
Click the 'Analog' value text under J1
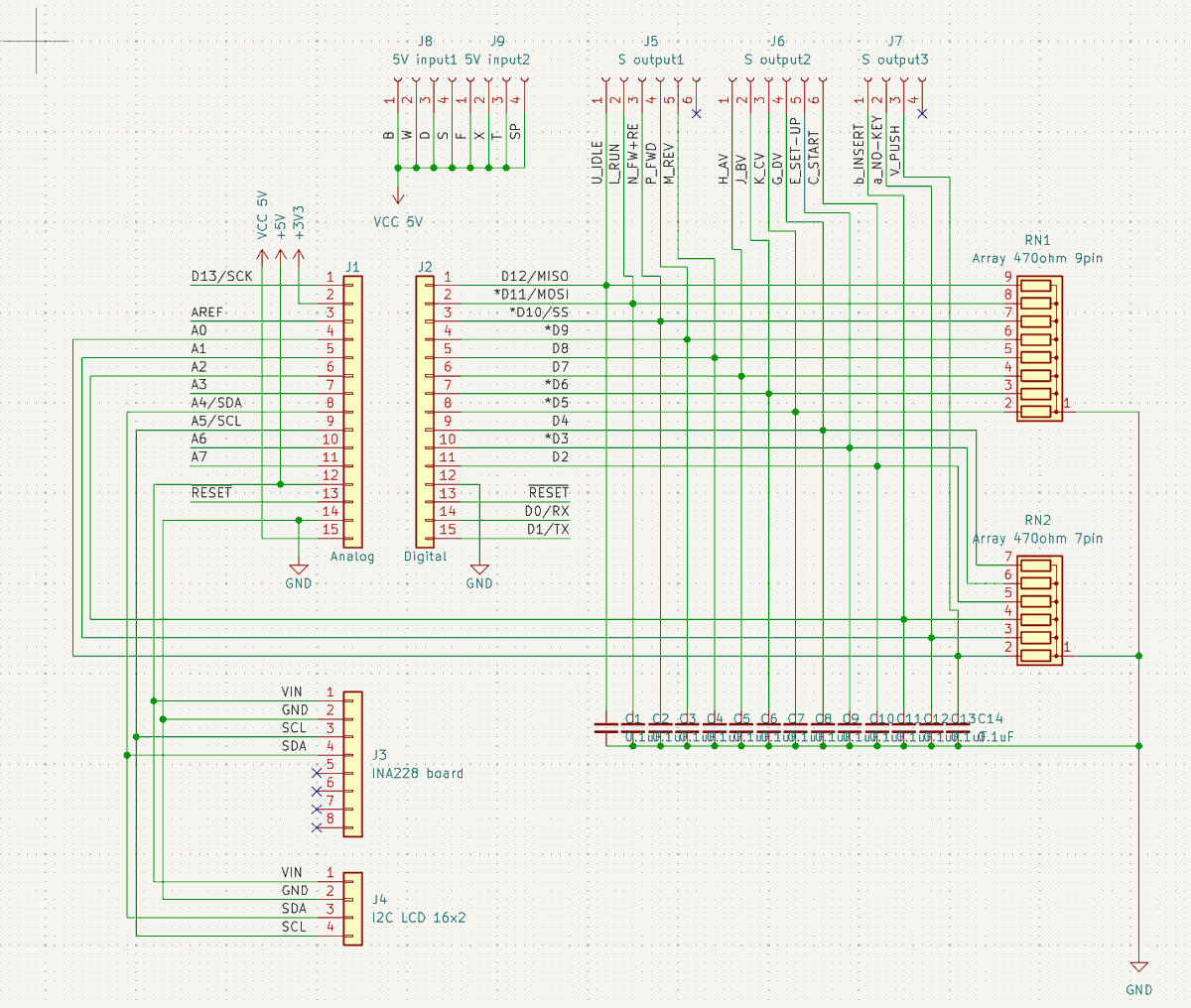coord(352,557)
